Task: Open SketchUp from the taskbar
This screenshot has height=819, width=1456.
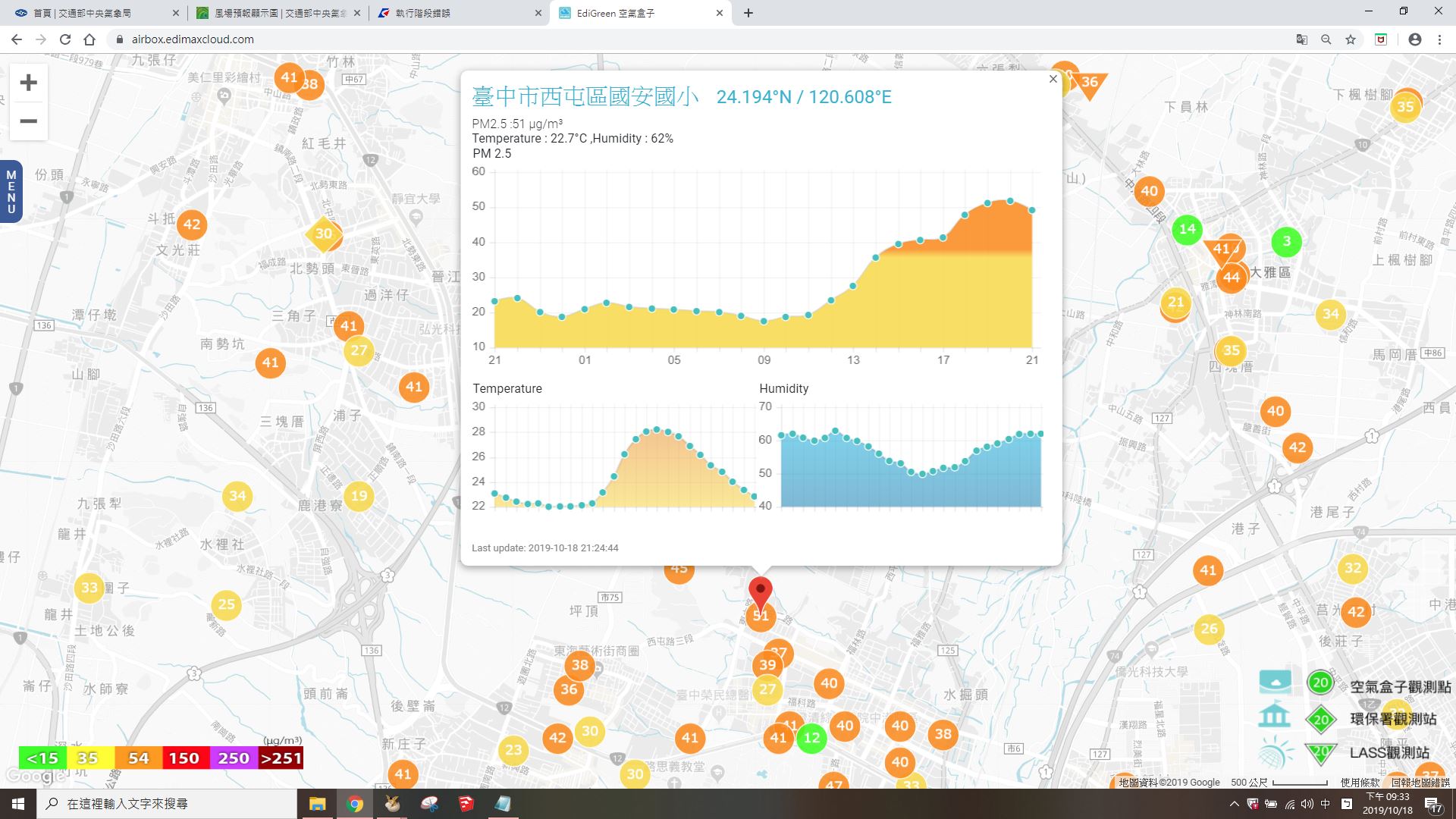Action: point(466,804)
